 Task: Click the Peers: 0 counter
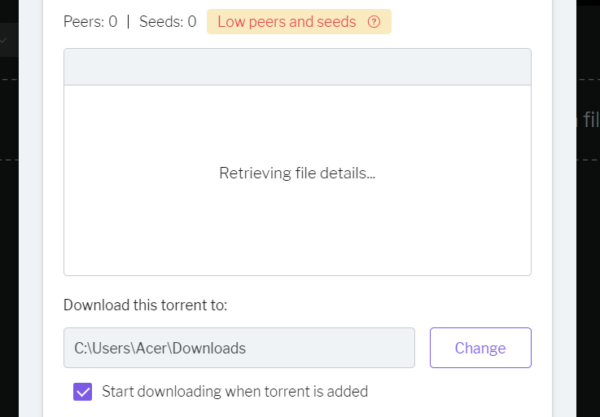[x=90, y=22]
